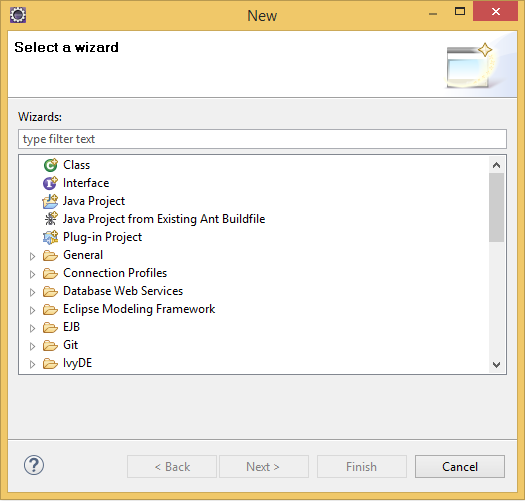The width and height of the screenshot is (525, 501).
Task: Click the Java Project icon
Action: (50, 201)
